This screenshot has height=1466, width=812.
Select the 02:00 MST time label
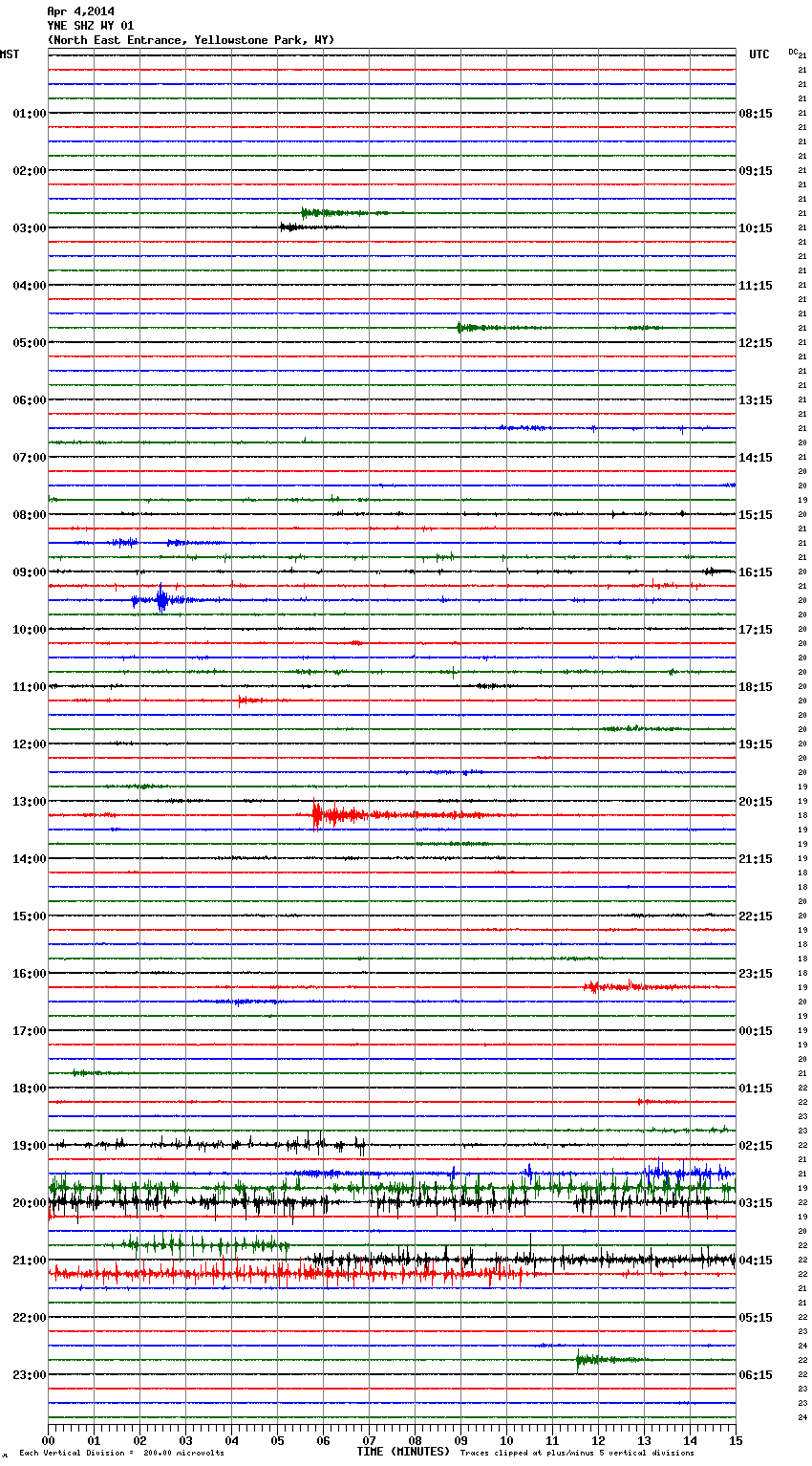click(x=29, y=171)
